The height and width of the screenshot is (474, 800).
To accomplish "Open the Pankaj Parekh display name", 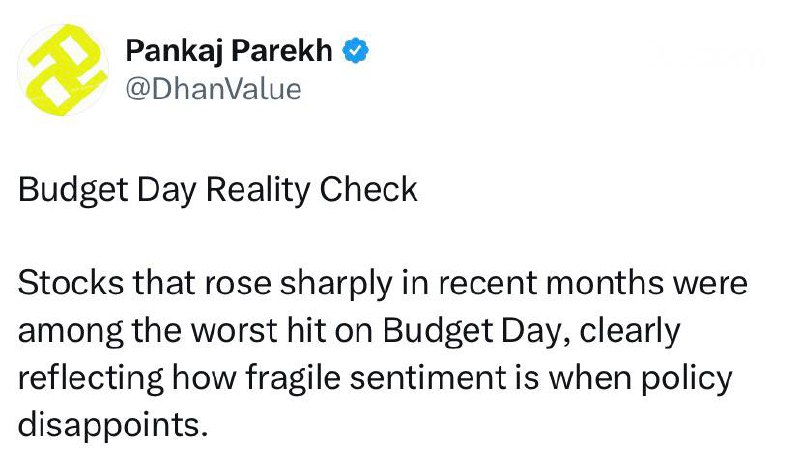I will click(229, 52).
